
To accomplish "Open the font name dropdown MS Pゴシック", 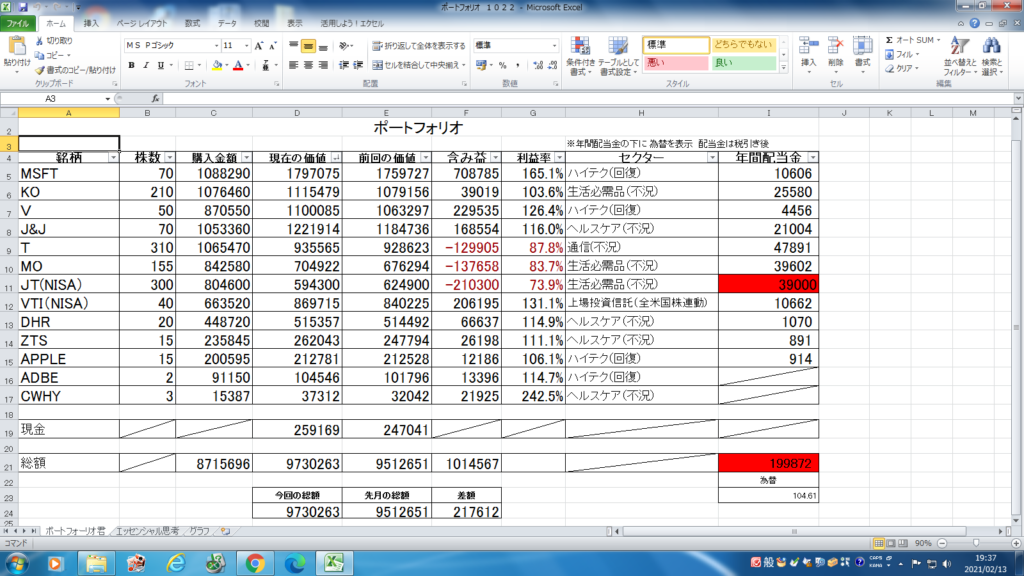I will coord(216,46).
